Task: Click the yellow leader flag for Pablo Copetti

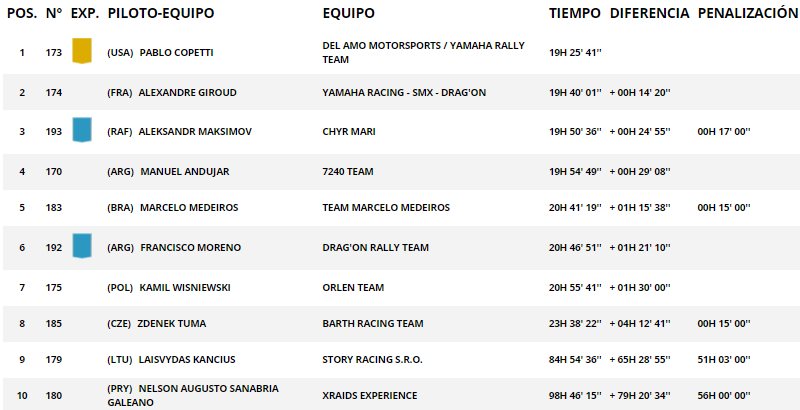Action: pyautogui.click(x=82, y=51)
